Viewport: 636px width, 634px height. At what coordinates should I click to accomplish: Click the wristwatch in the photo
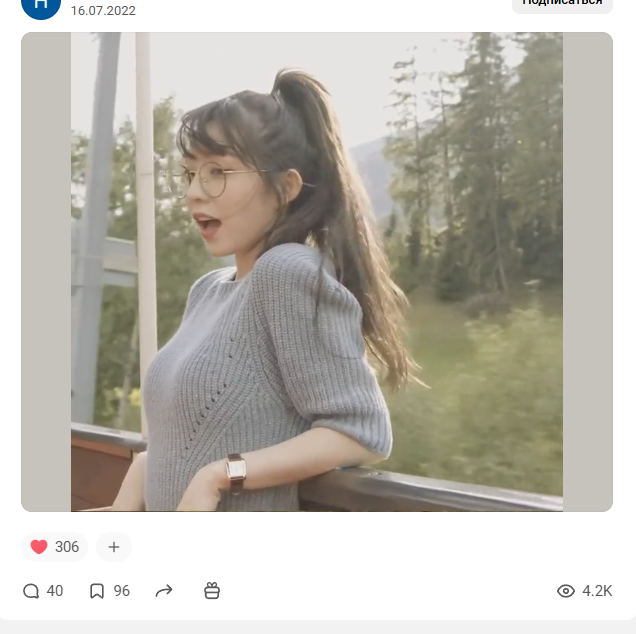coord(236,472)
